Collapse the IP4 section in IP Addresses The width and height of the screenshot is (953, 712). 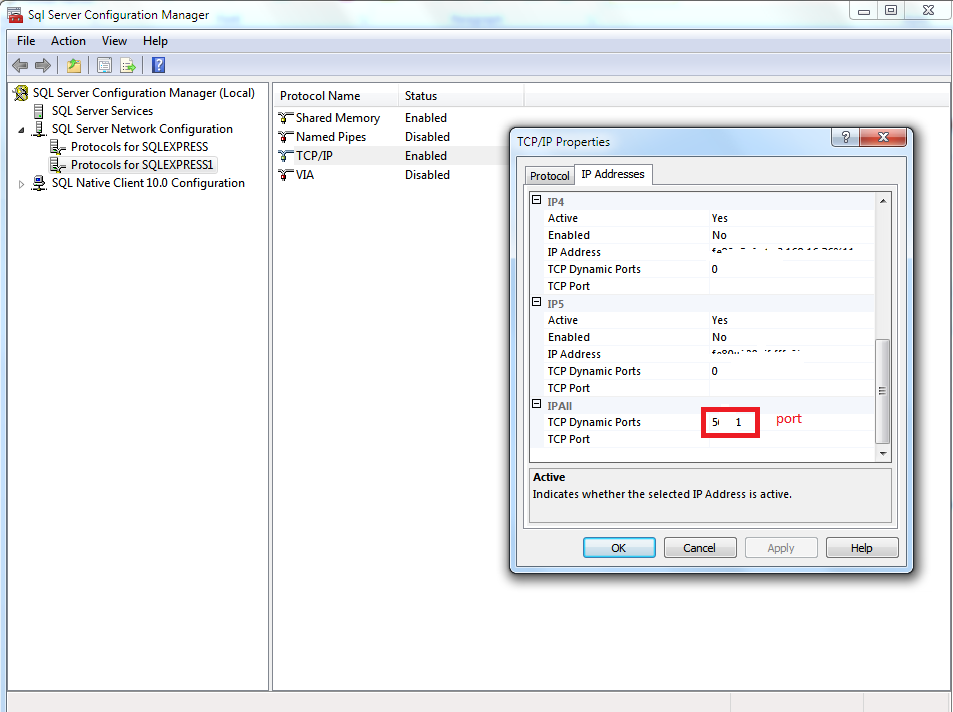537,200
